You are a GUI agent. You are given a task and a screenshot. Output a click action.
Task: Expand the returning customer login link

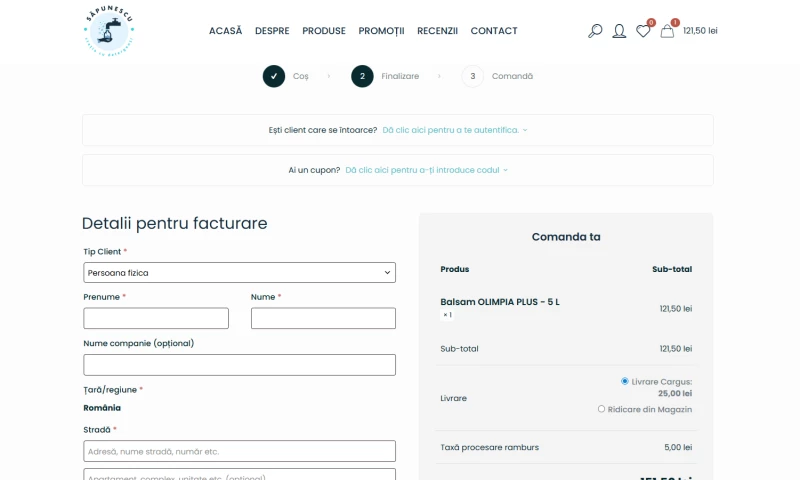[x=454, y=130]
